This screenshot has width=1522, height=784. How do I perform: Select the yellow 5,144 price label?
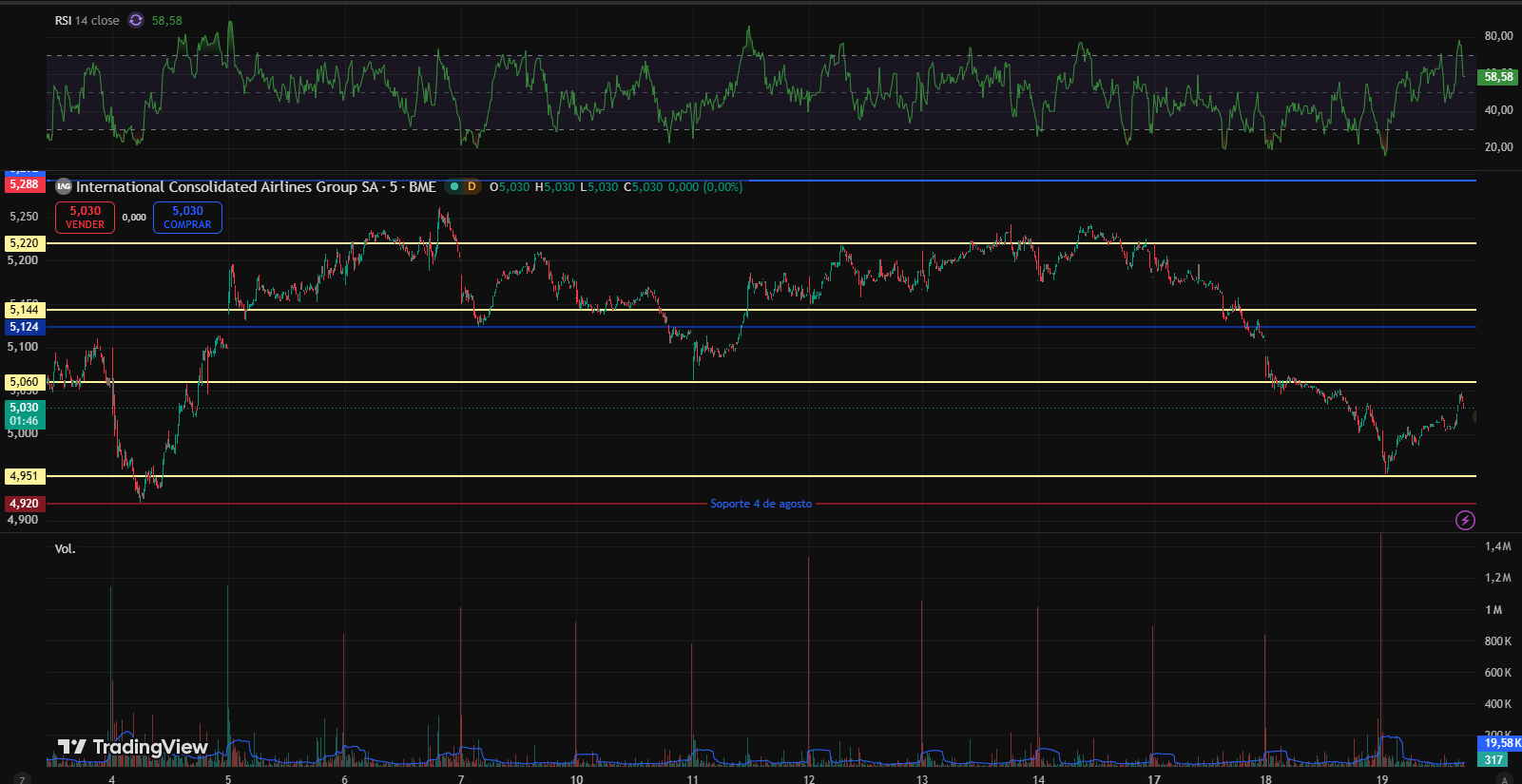24,310
